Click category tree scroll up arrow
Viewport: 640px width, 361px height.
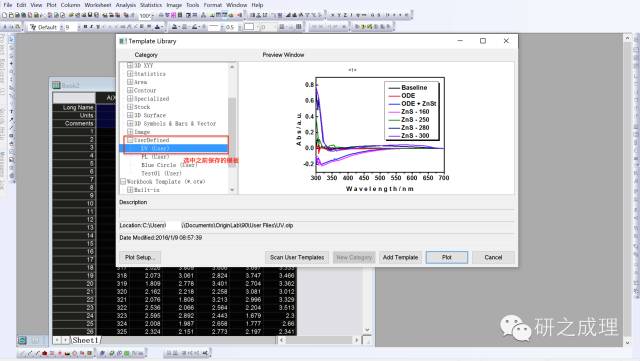pyautogui.click(x=232, y=67)
